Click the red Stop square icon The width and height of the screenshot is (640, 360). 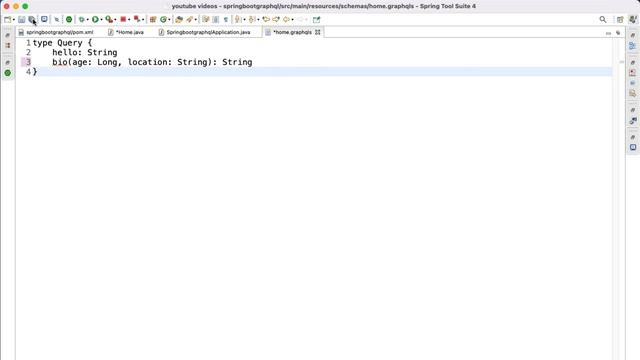[123, 19]
